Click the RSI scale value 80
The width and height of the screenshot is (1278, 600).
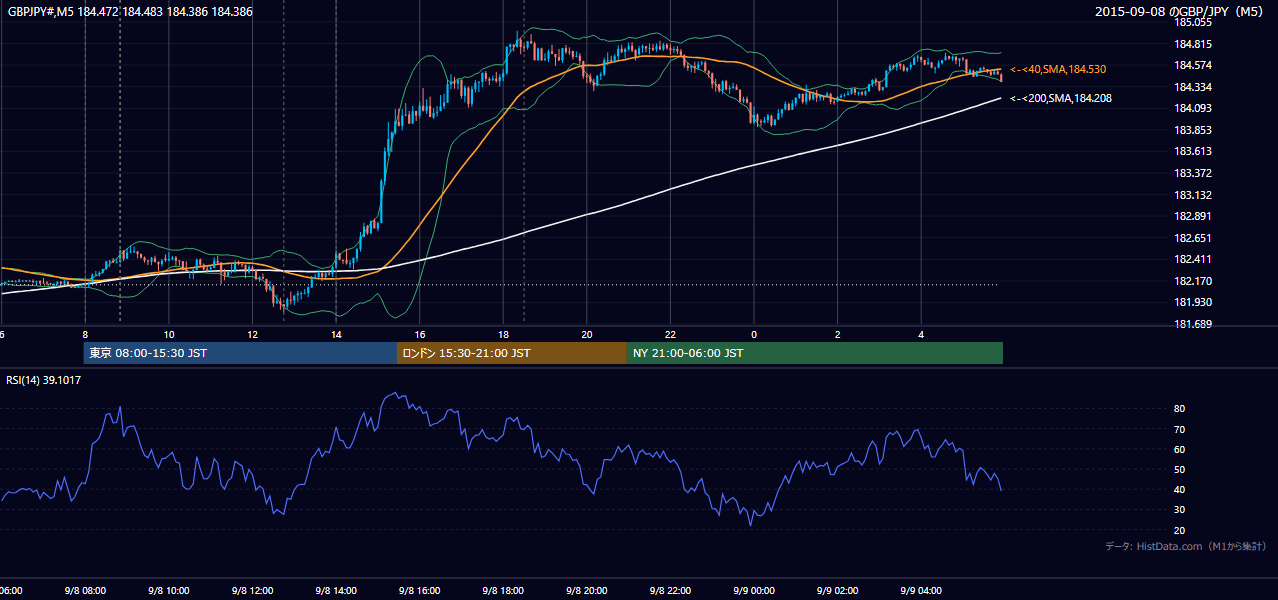pyautogui.click(x=1180, y=409)
